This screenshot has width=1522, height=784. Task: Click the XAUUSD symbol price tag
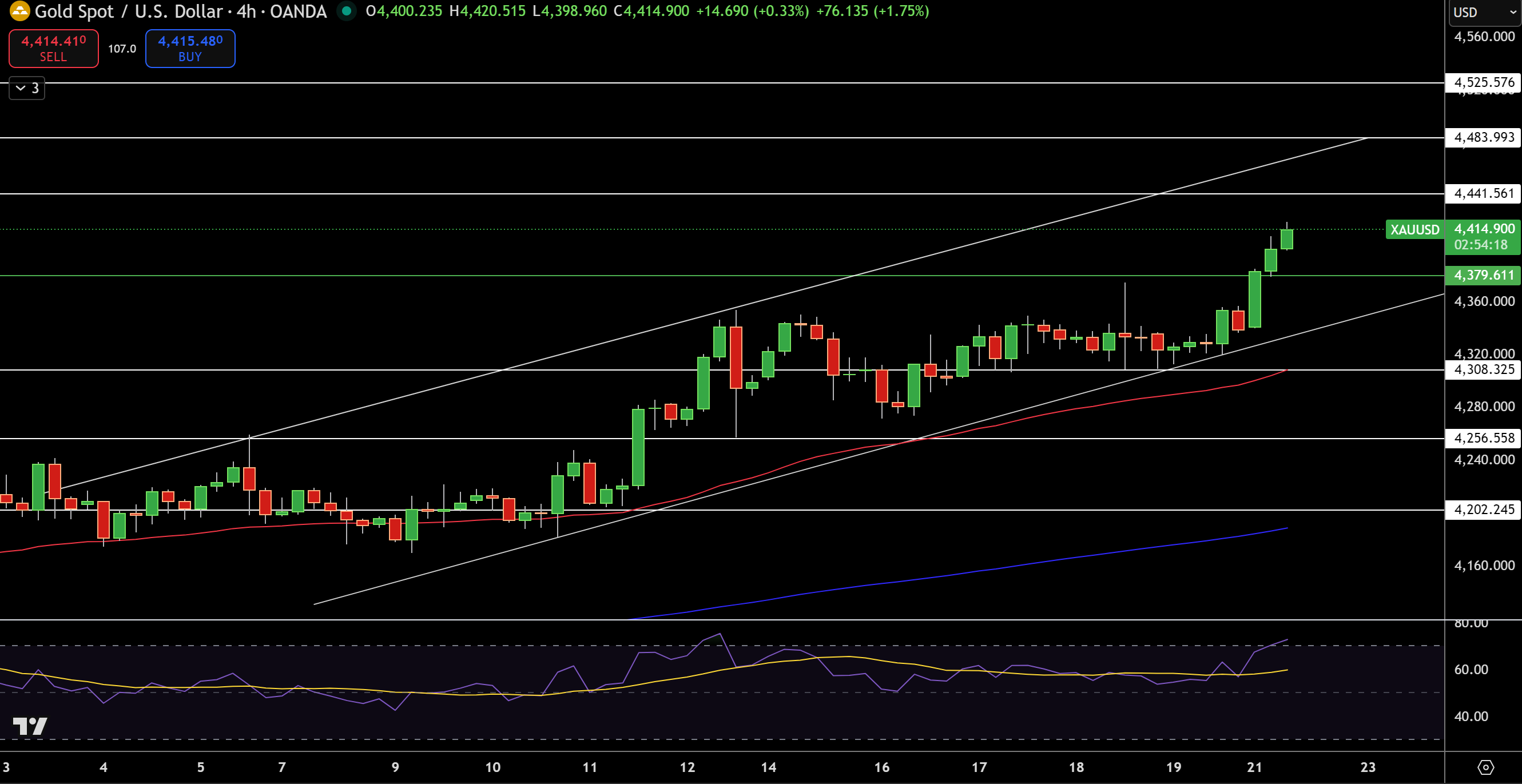coord(1414,230)
